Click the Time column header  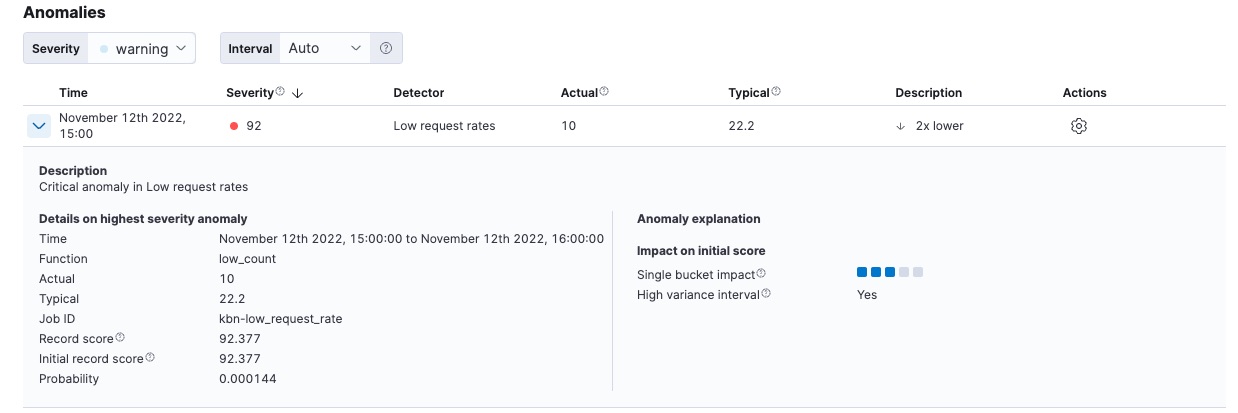(x=73, y=93)
